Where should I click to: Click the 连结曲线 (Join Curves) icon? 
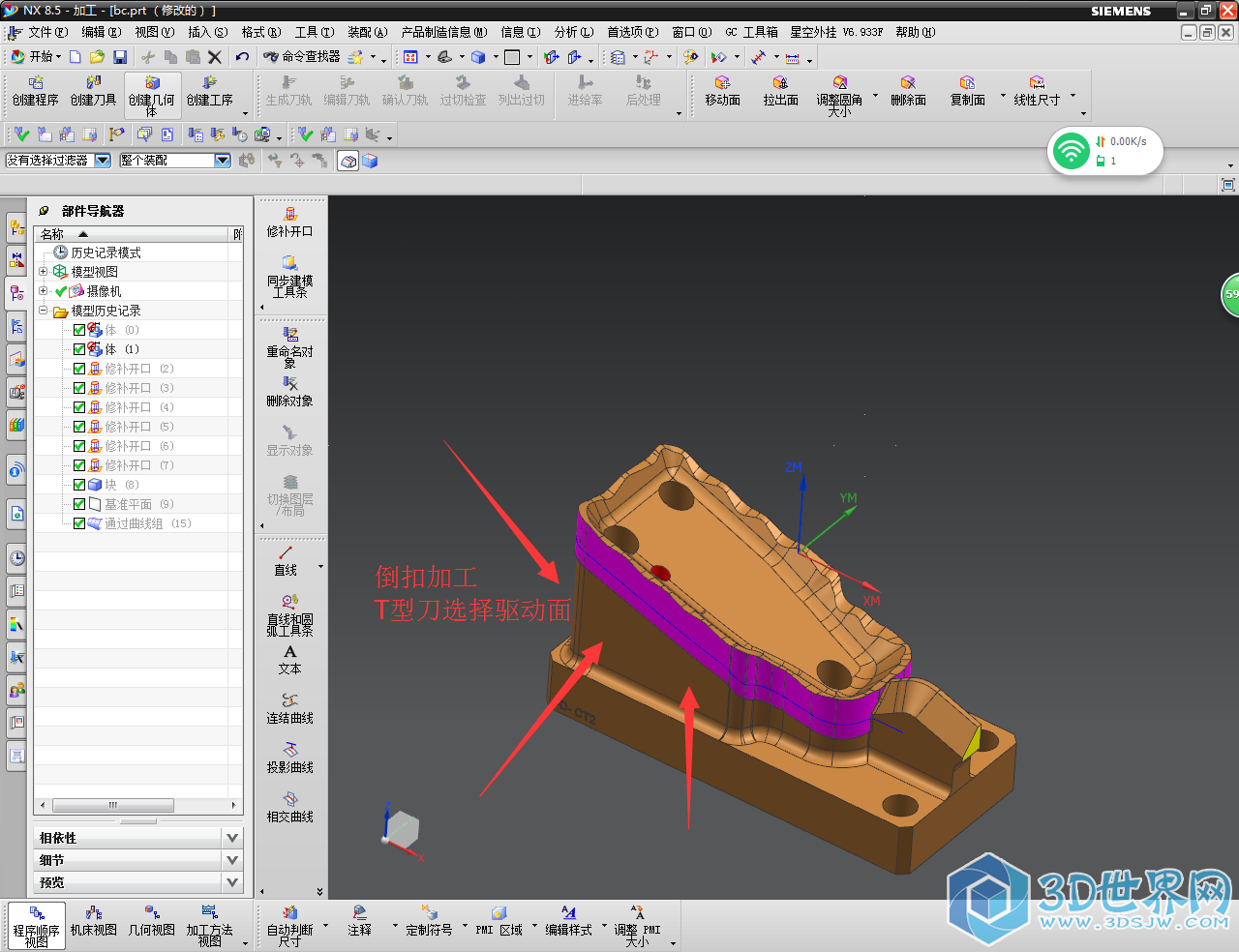(289, 709)
